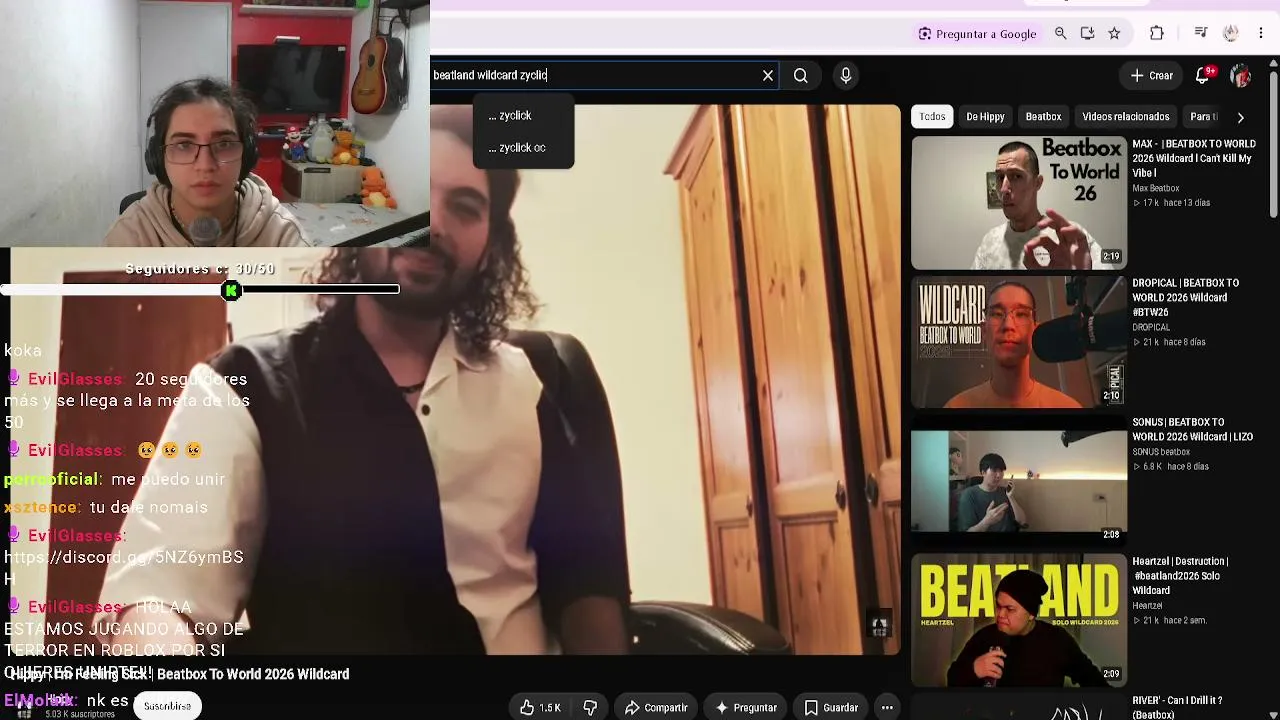This screenshot has height=720, width=1280.
Task: Open the YouTube notifications bell
Action: click(1203, 75)
